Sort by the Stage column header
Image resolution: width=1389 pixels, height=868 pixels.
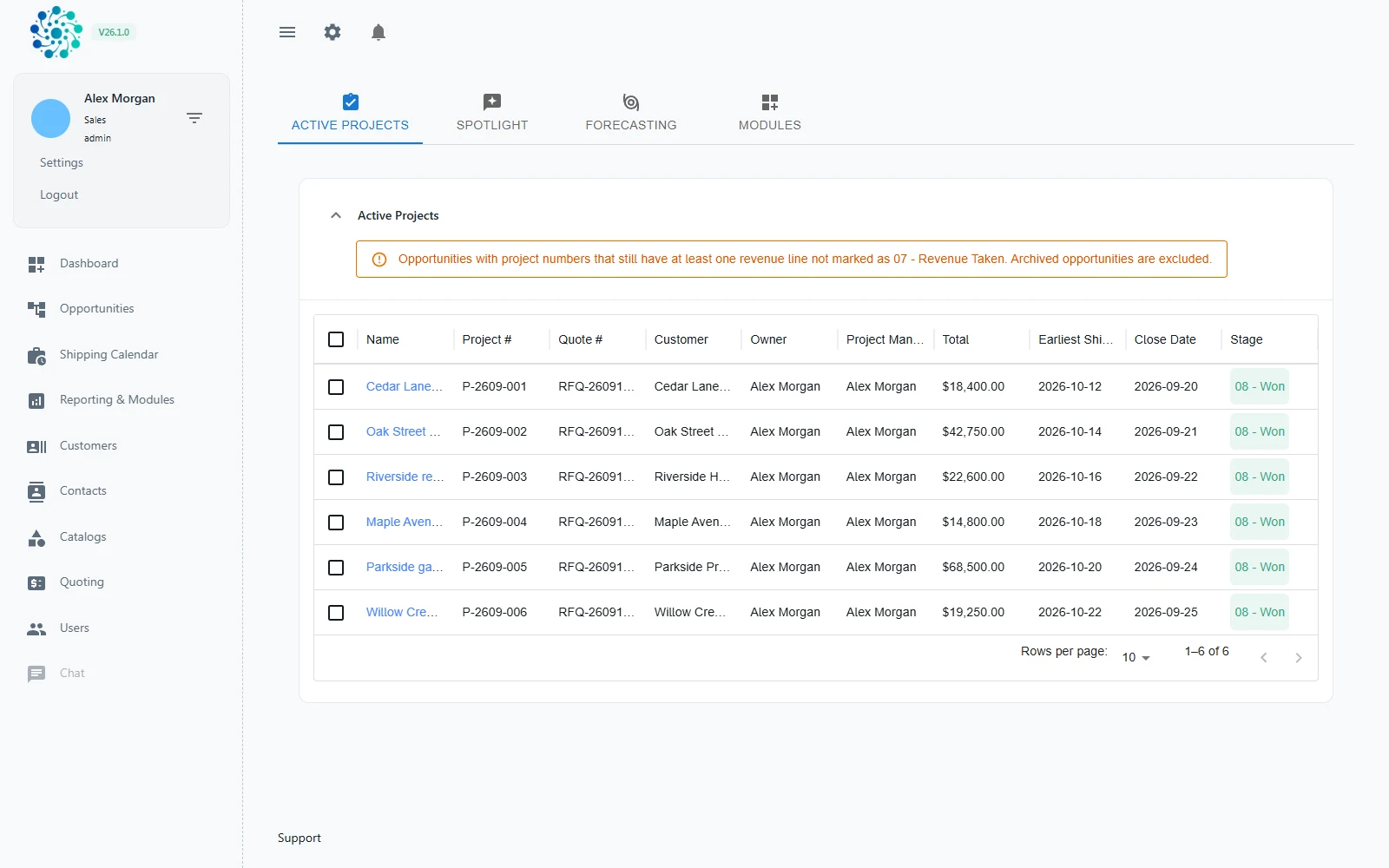(1246, 339)
